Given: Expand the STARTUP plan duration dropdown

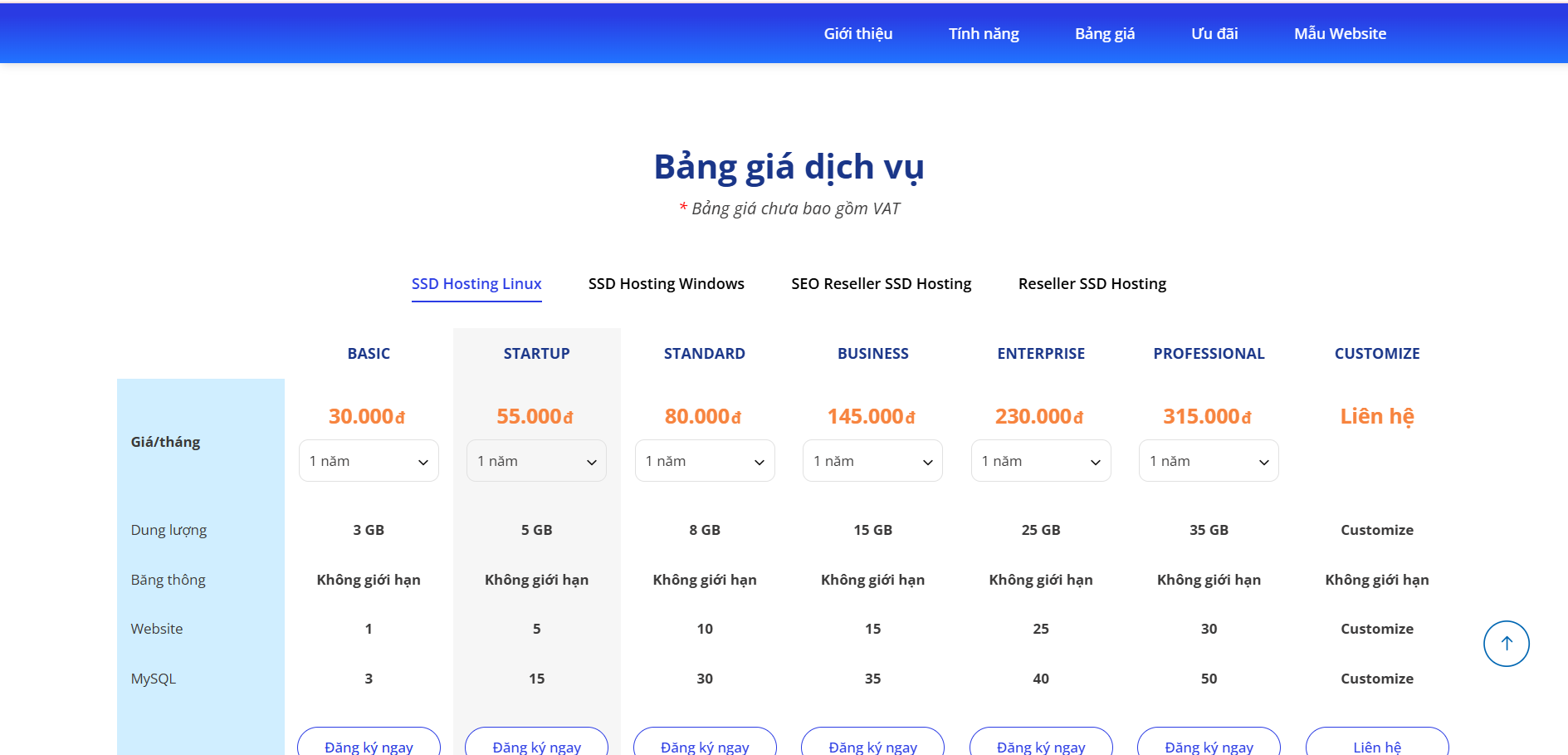Looking at the screenshot, I should [536, 461].
